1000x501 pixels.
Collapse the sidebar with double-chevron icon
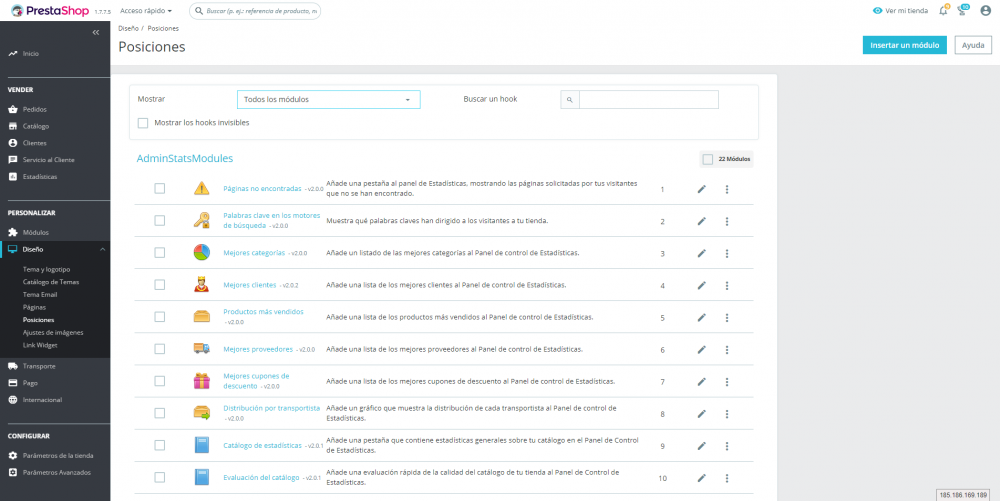click(x=96, y=33)
